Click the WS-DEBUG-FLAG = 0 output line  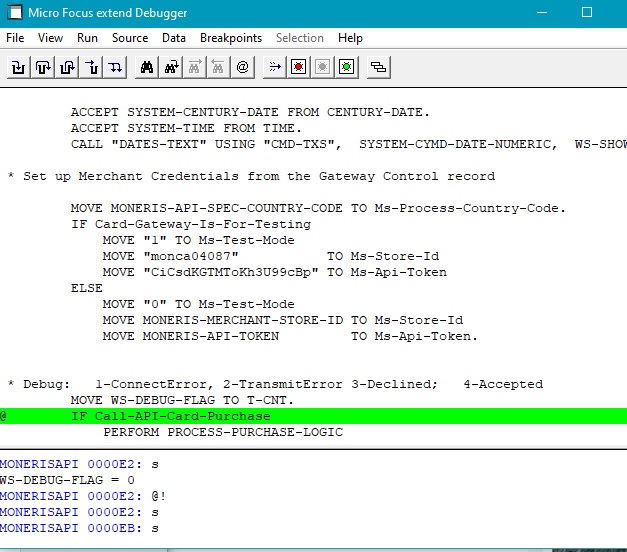click(67, 480)
